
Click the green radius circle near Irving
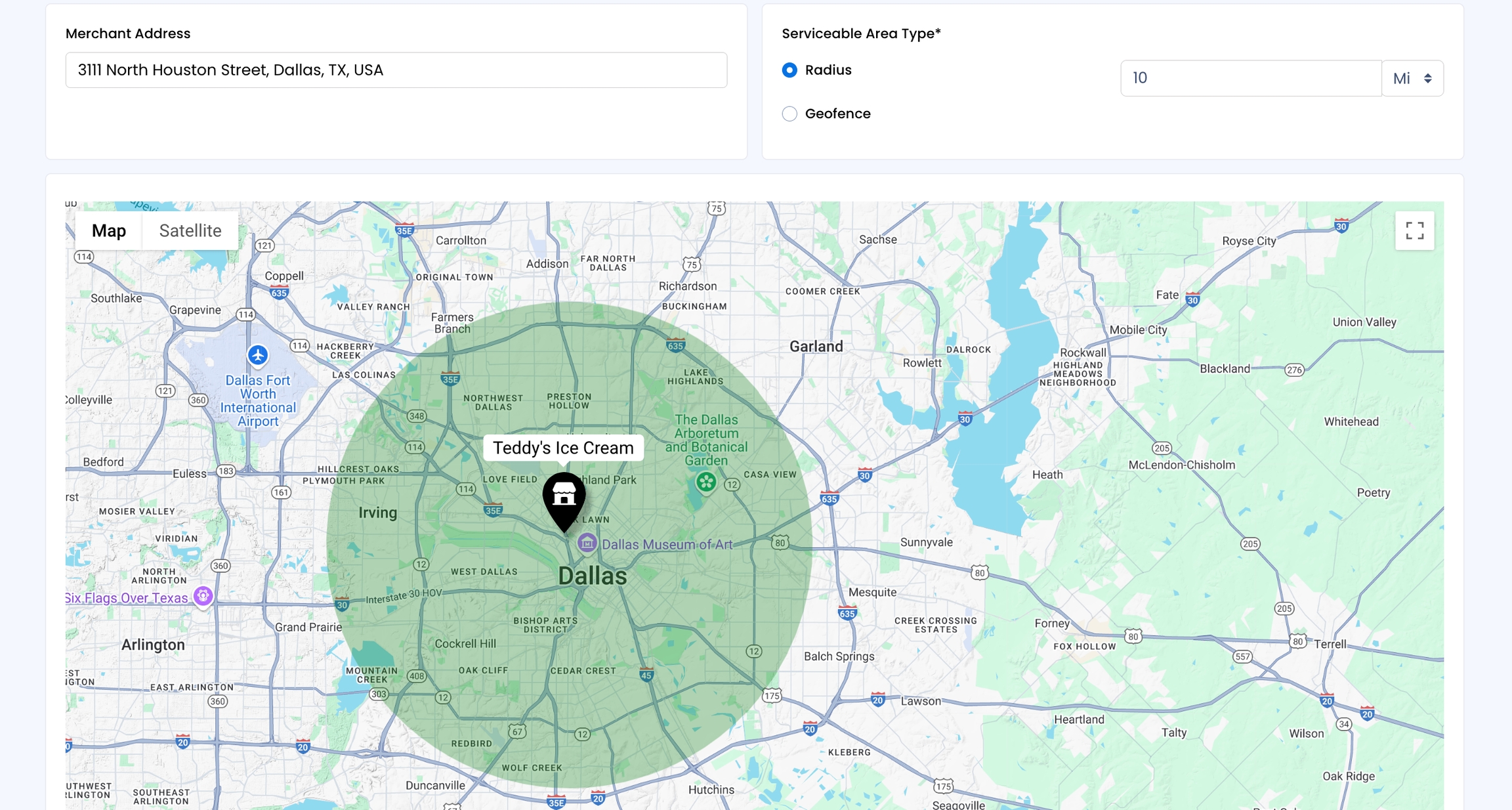[367, 545]
